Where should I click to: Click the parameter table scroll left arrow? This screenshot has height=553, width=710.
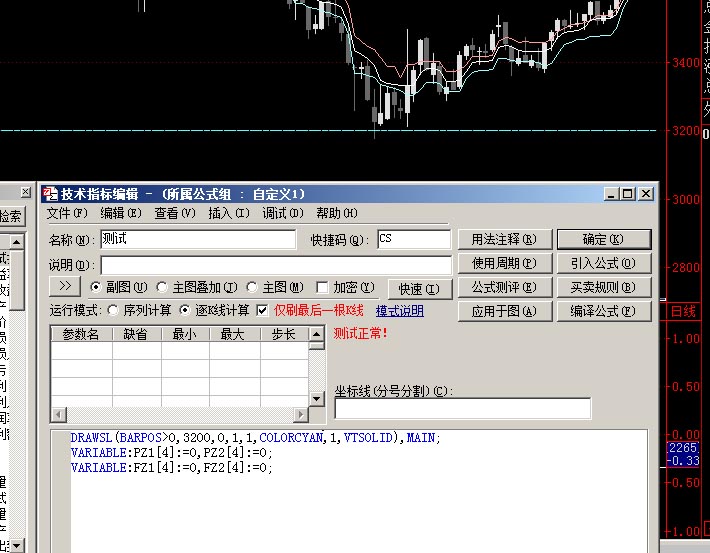[x=59, y=414]
